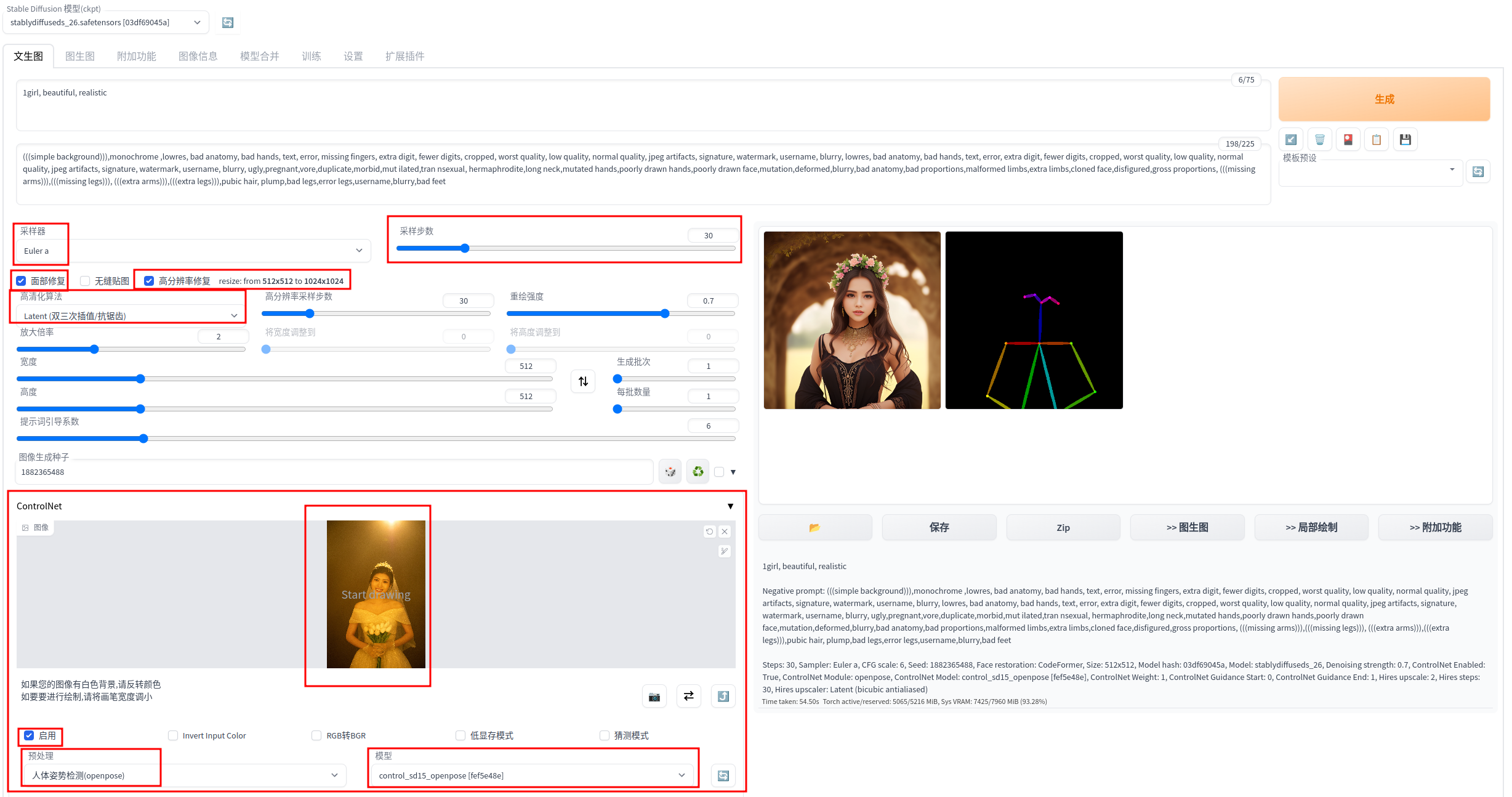Screen dimensions: 1512x797
Task: Toggle the 面部修复 checkbox
Action: 22,281
